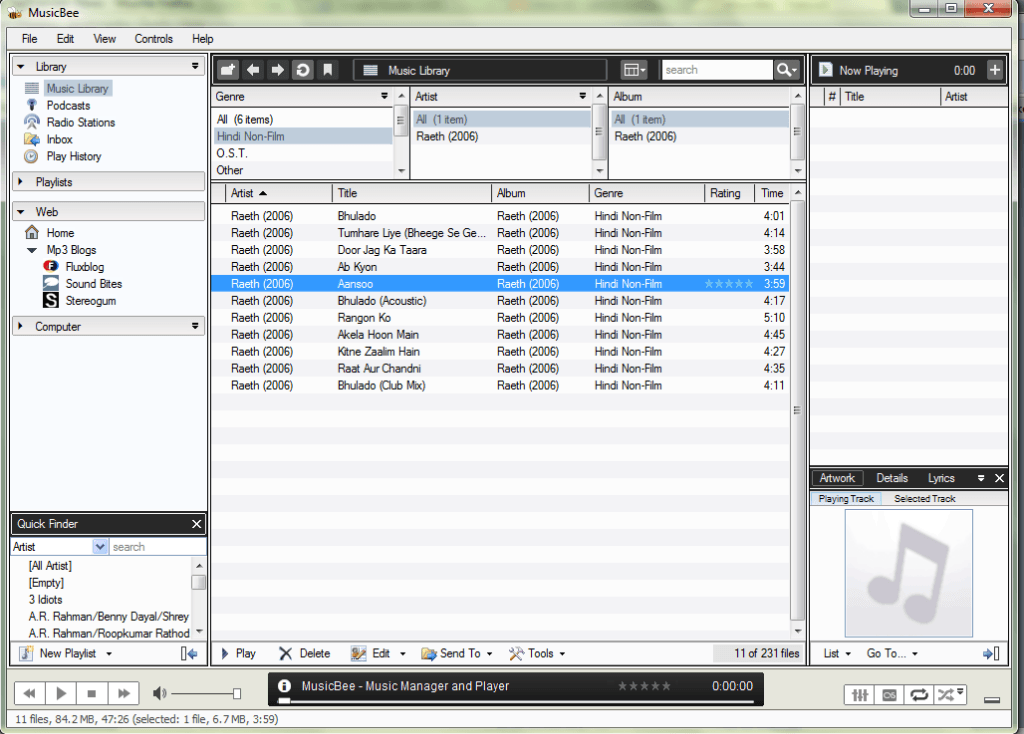Open the Quick Finder Artist dropdown
Image resolution: width=1024 pixels, height=734 pixels.
(100, 547)
